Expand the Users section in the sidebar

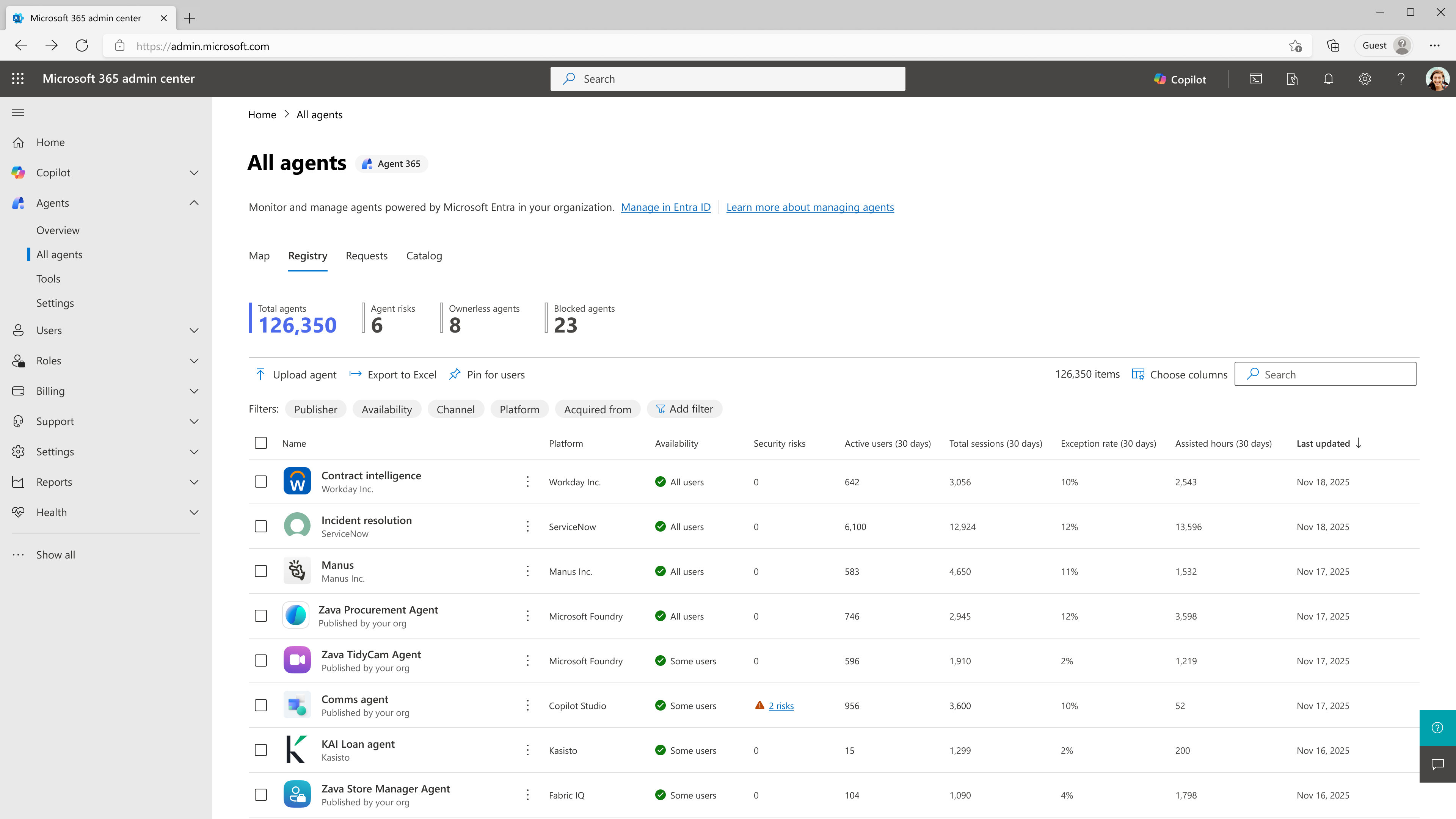tap(195, 331)
